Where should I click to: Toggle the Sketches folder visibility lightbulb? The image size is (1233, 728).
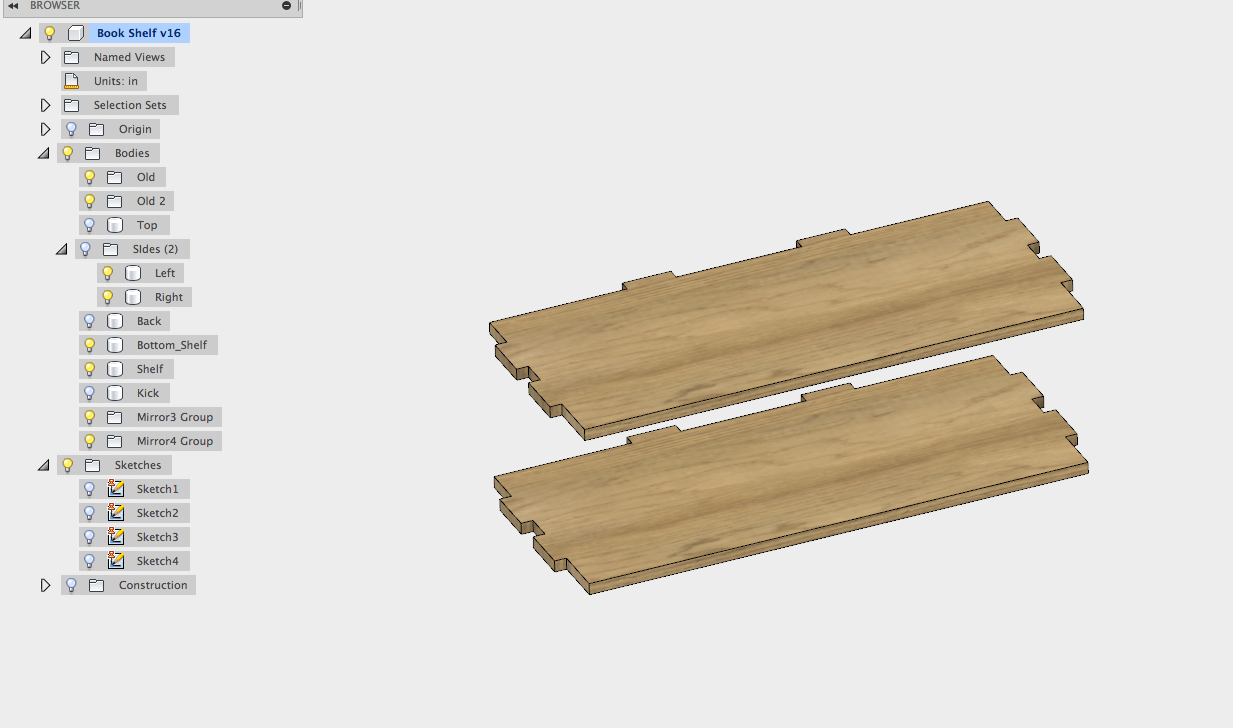(67, 465)
